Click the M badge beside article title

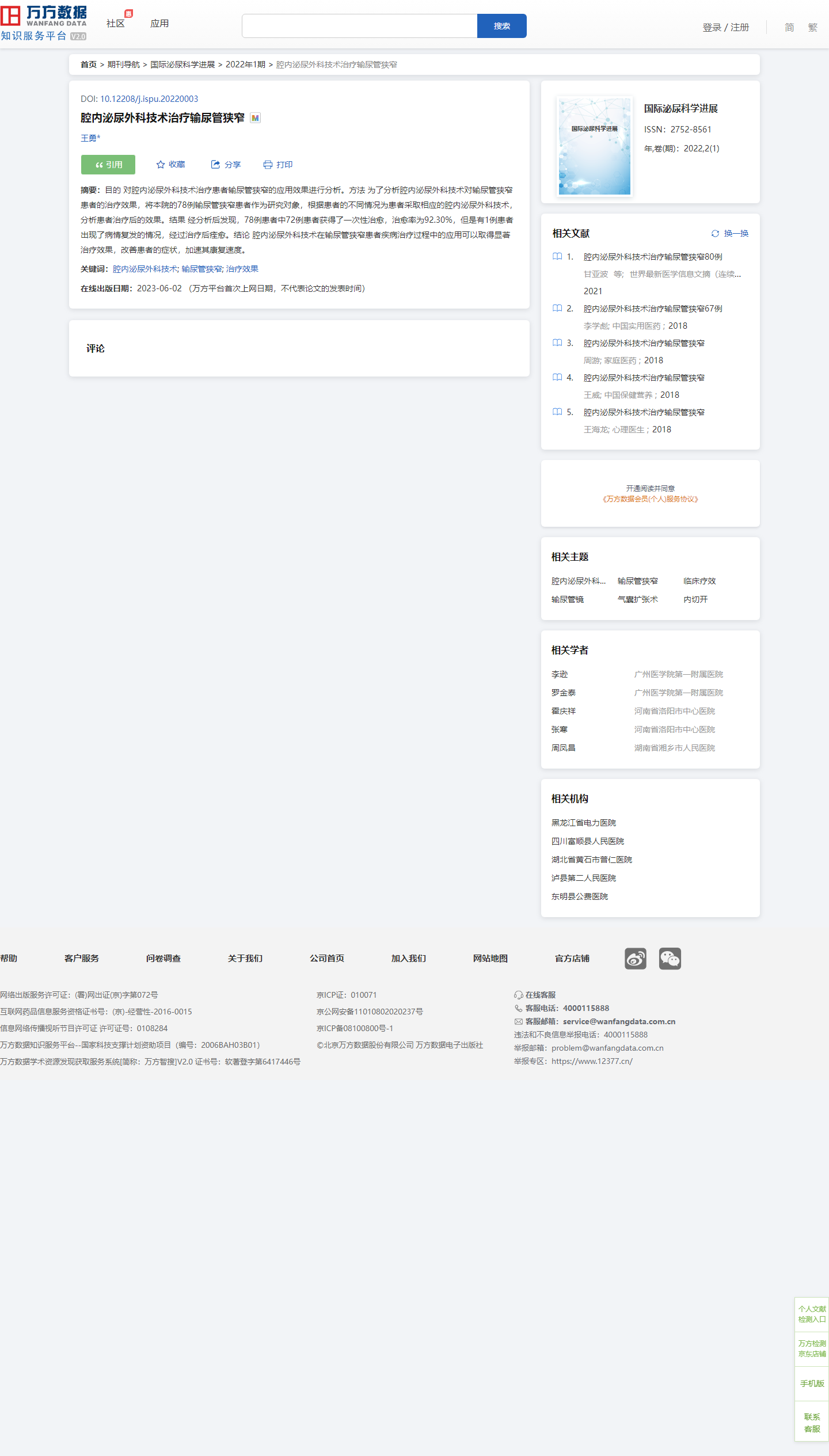[x=256, y=118]
